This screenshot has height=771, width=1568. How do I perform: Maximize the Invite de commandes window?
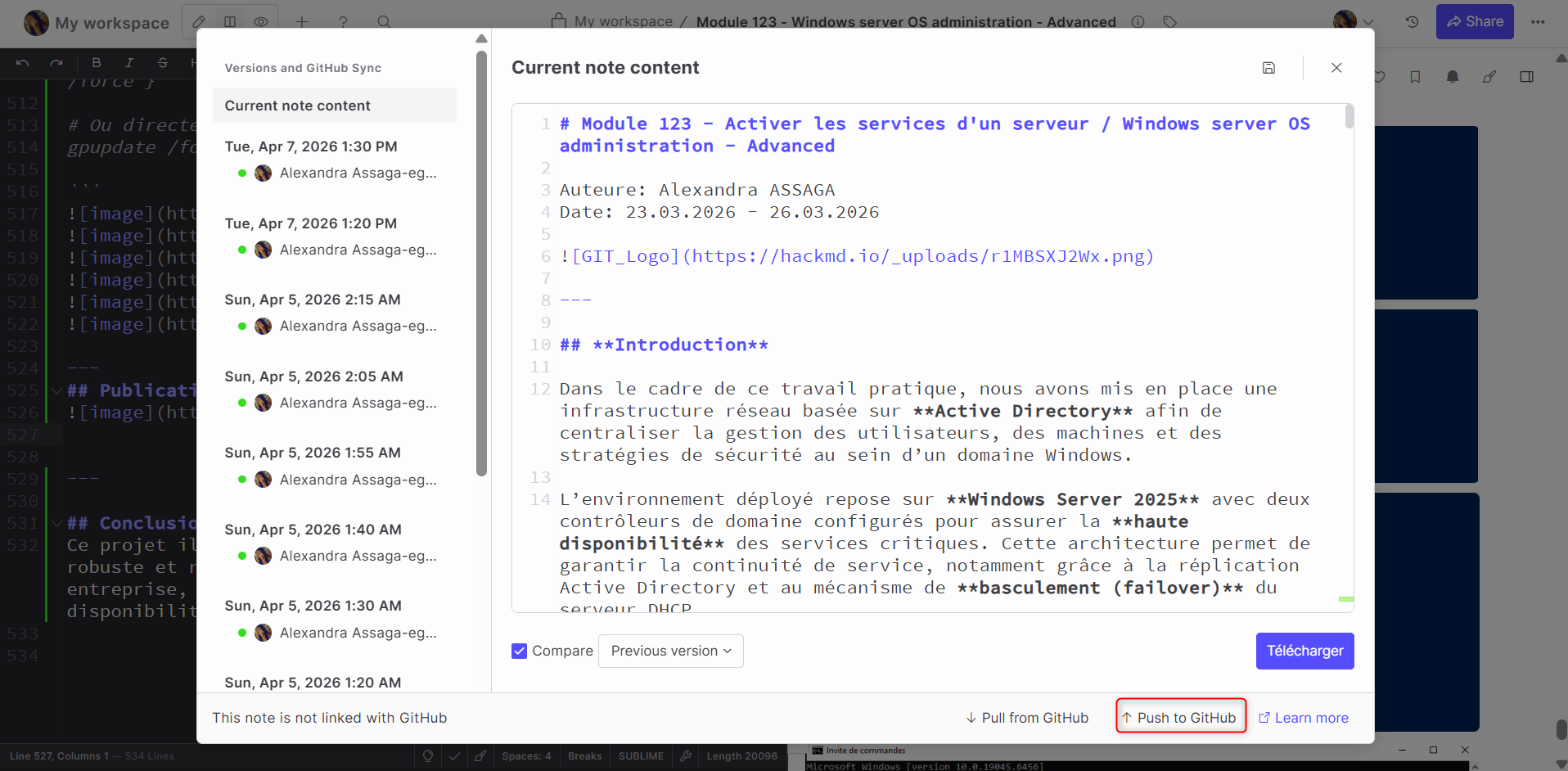[x=1433, y=750]
